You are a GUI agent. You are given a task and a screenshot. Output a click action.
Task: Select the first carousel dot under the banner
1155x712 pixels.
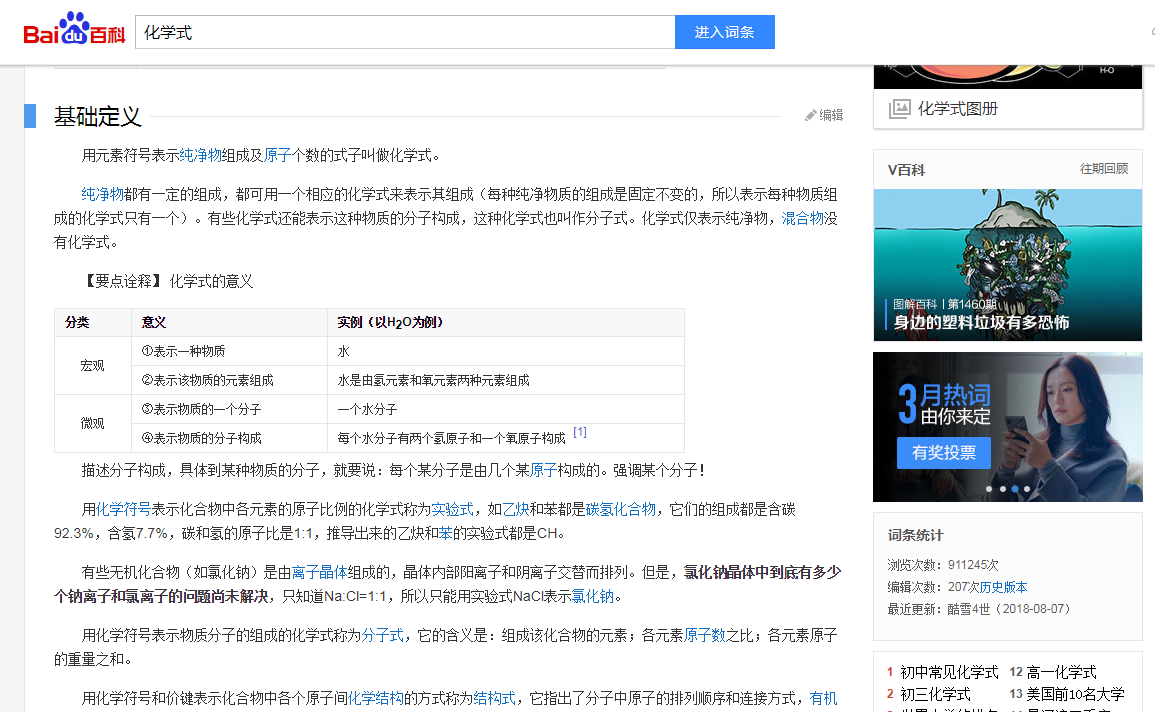point(988,488)
